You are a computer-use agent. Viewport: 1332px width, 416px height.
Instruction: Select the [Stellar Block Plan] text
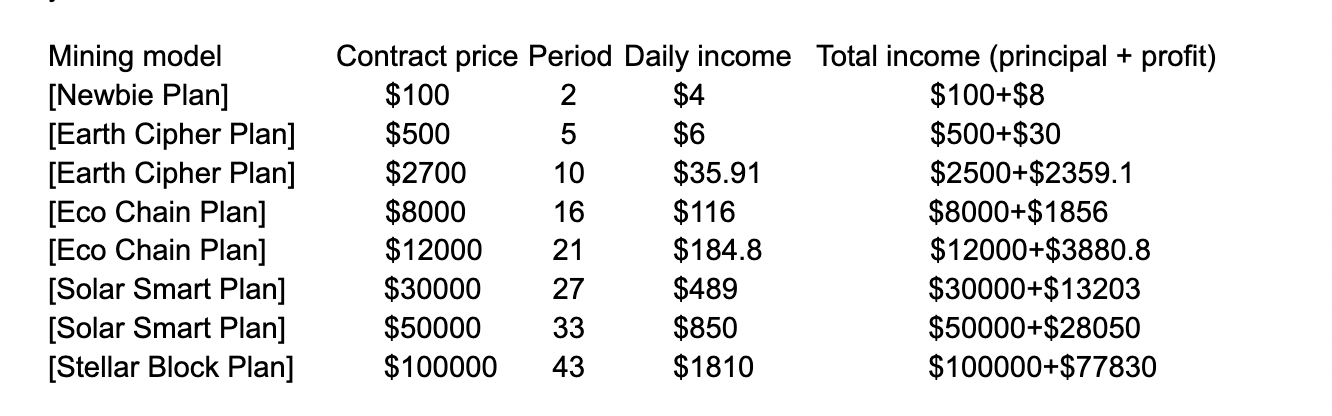tap(171, 367)
